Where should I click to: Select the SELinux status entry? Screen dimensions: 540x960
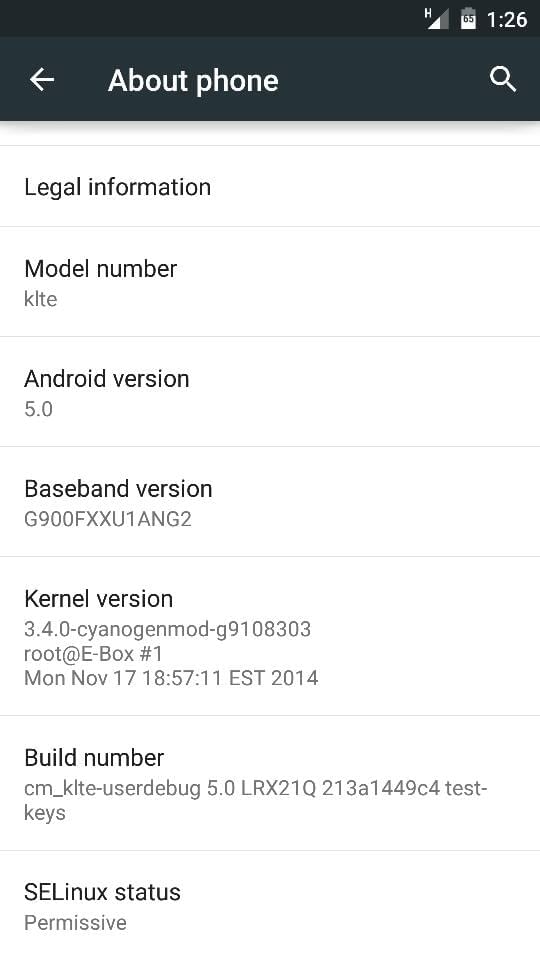pos(270,906)
